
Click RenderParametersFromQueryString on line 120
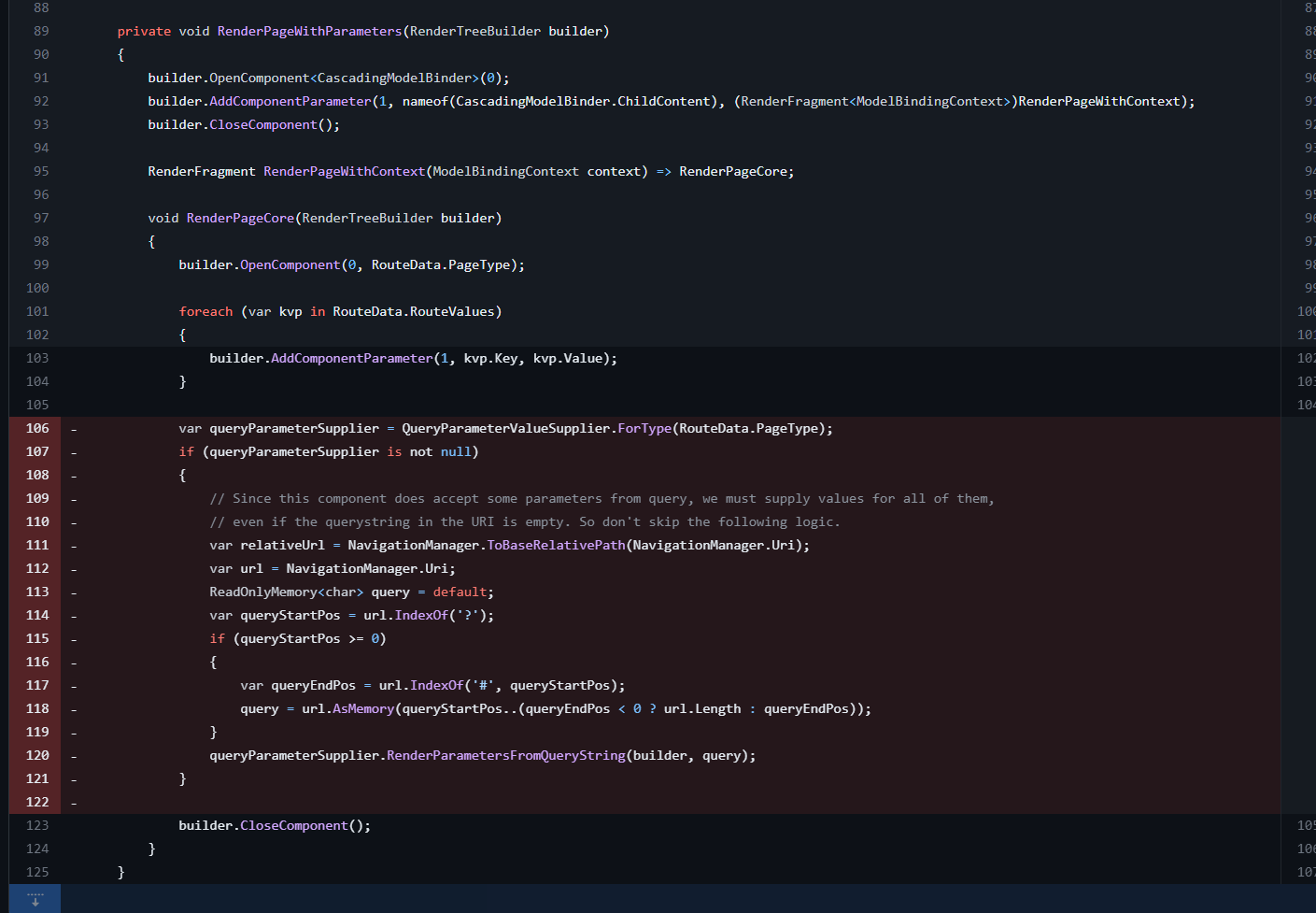(x=505, y=755)
